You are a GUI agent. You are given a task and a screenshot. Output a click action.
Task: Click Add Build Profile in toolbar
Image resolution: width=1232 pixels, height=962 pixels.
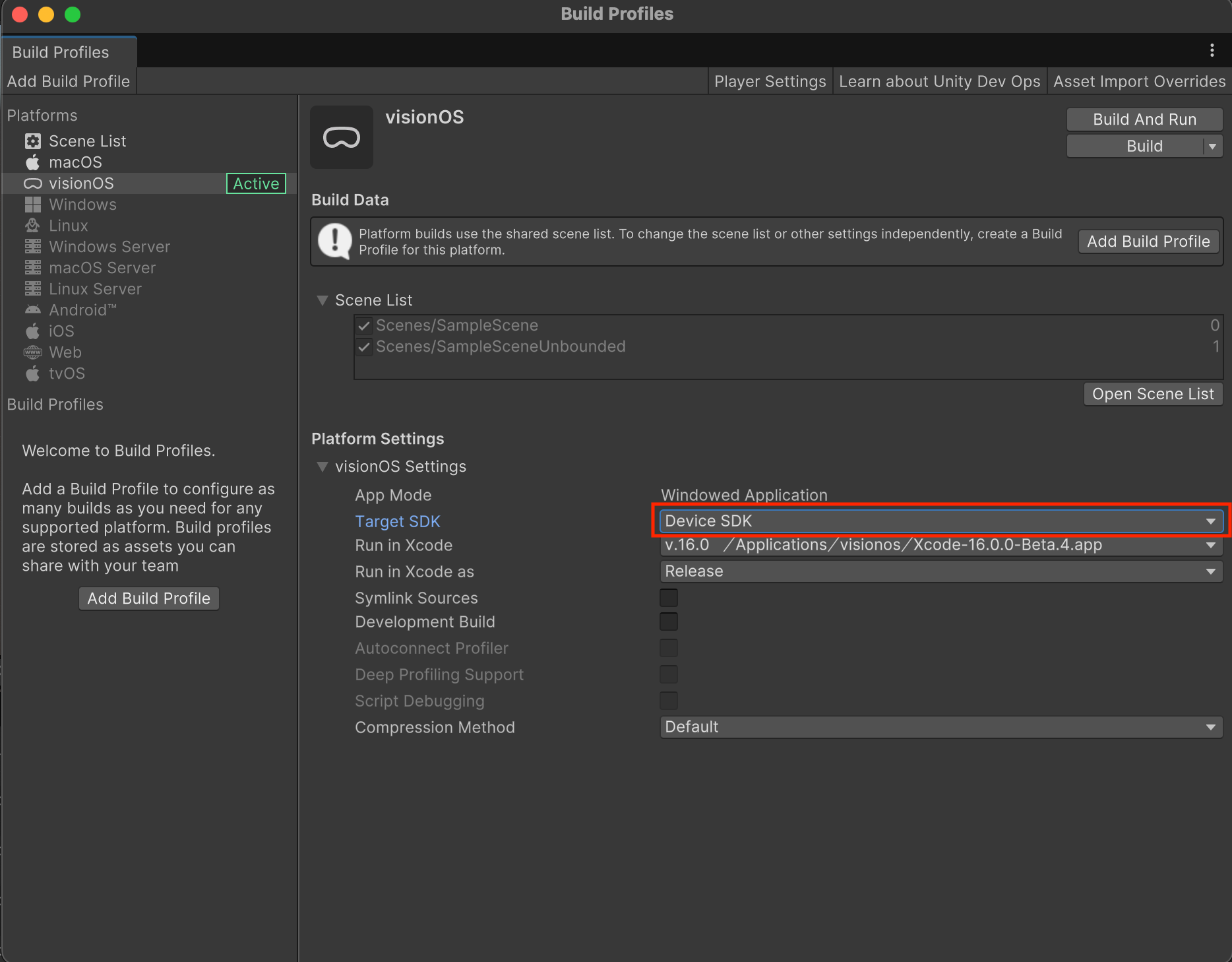pyautogui.click(x=69, y=81)
